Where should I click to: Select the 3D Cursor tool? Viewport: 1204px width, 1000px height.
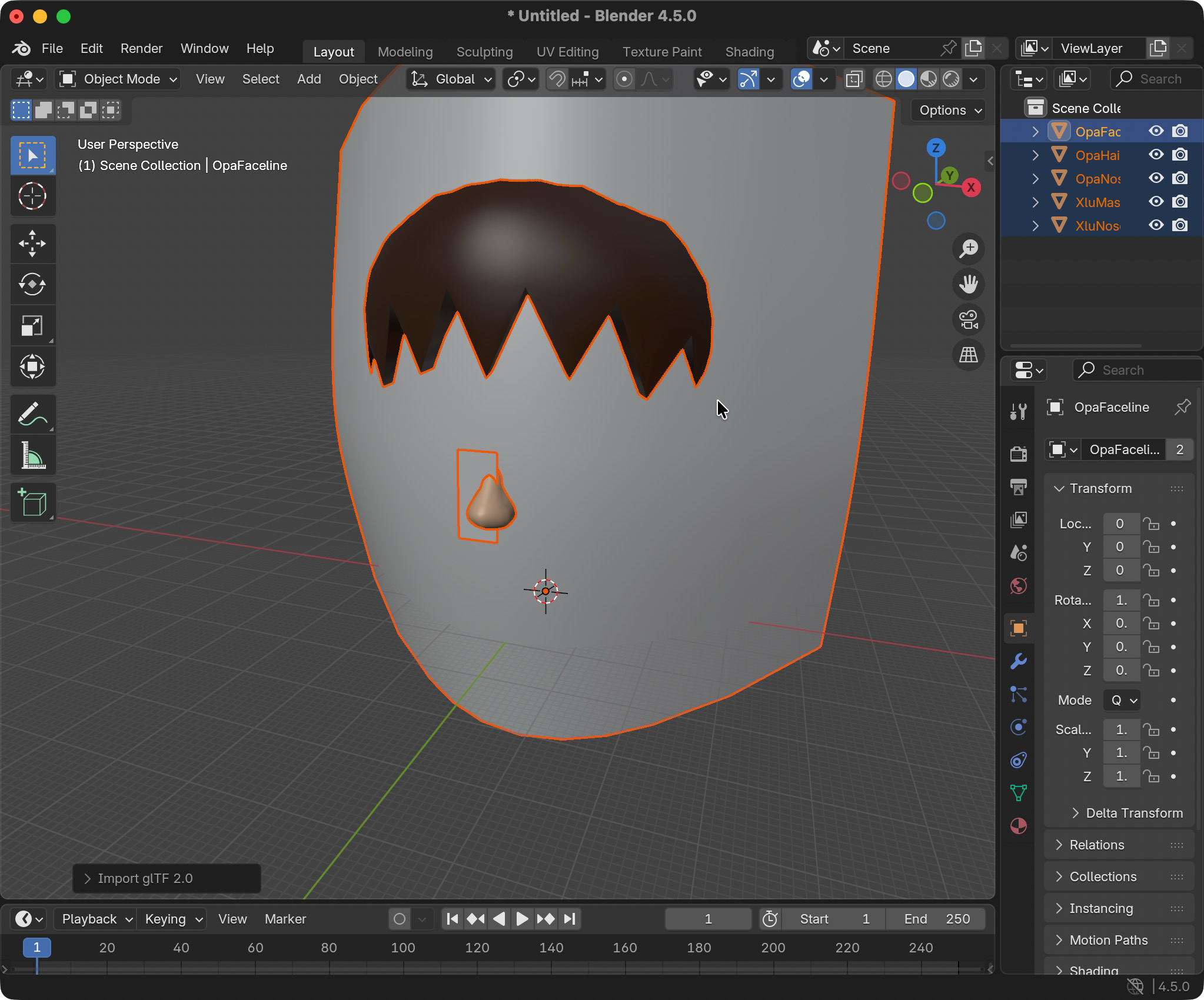[x=32, y=196]
